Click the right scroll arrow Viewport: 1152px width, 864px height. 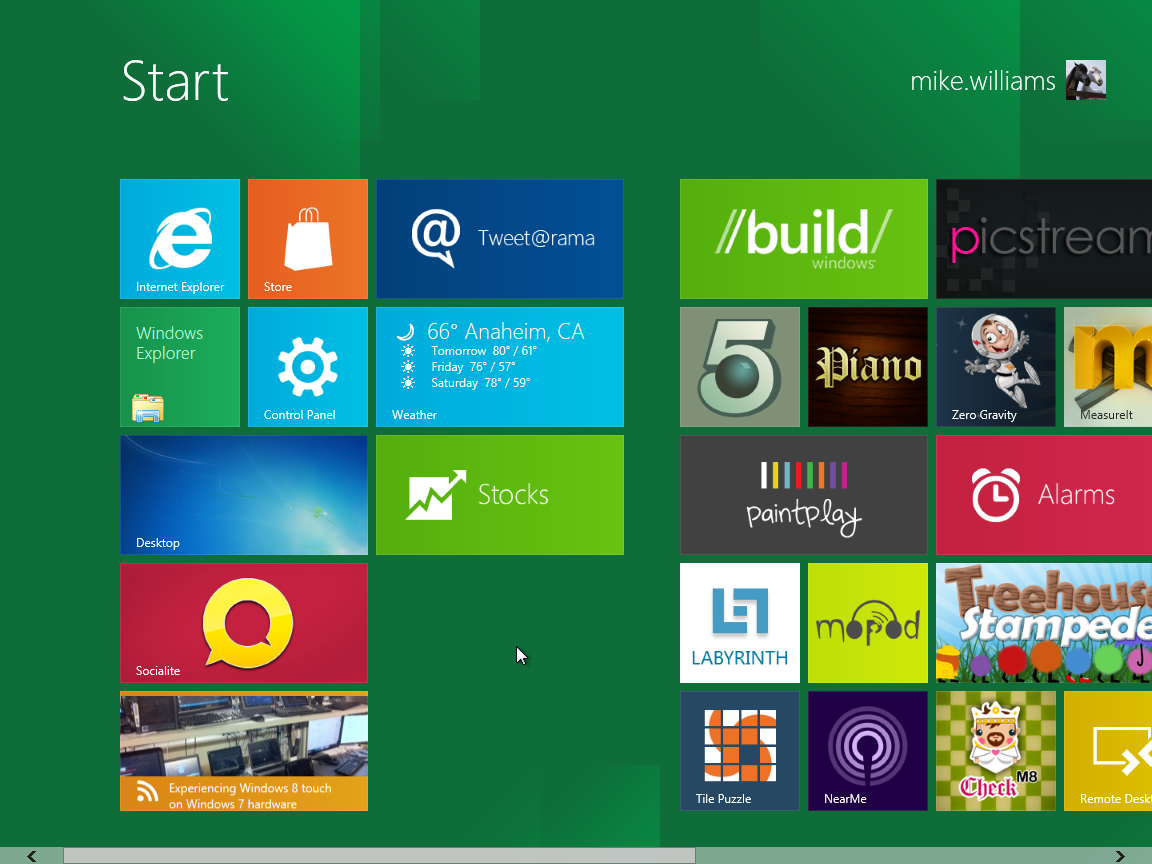point(1122,855)
